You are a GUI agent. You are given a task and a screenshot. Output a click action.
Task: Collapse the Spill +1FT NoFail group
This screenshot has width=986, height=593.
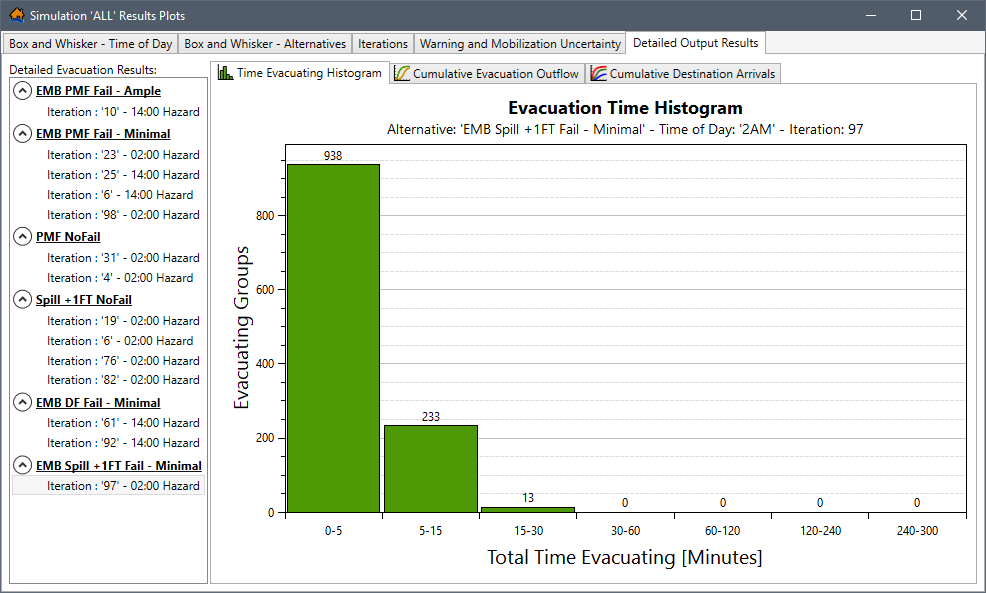pyautogui.click(x=21, y=299)
